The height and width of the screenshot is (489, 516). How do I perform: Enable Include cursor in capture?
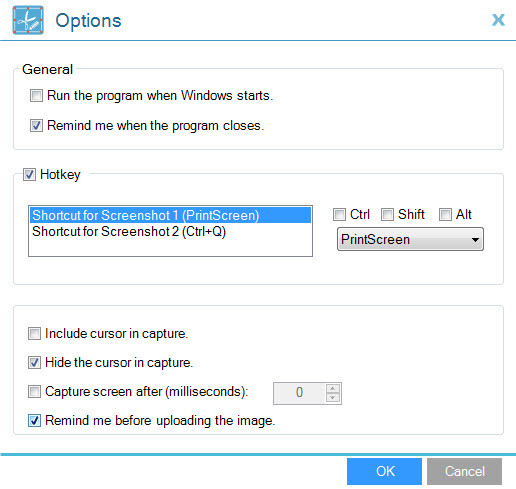tap(34, 333)
